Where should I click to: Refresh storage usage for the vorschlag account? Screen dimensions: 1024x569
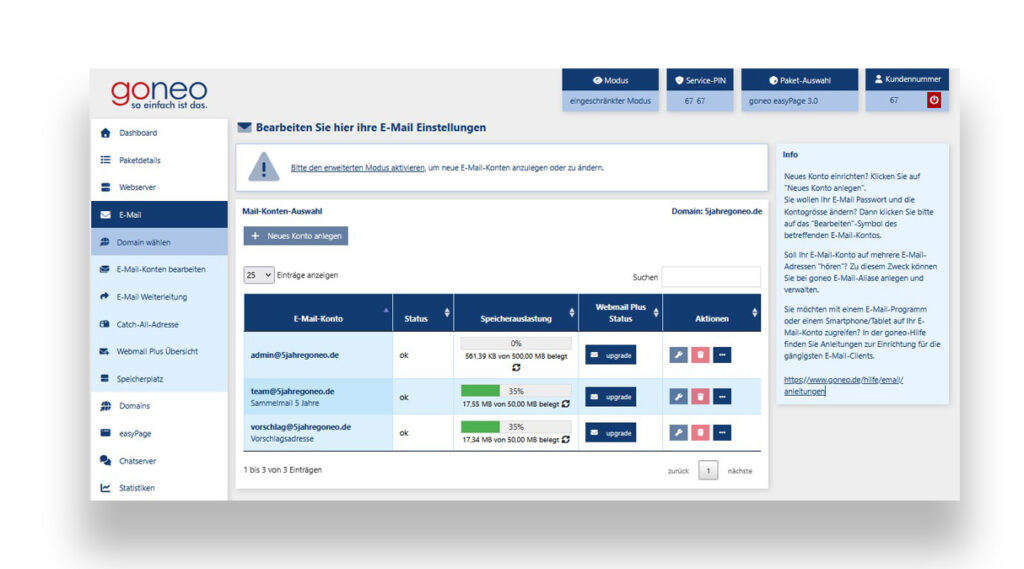click(x=566, y=439)
